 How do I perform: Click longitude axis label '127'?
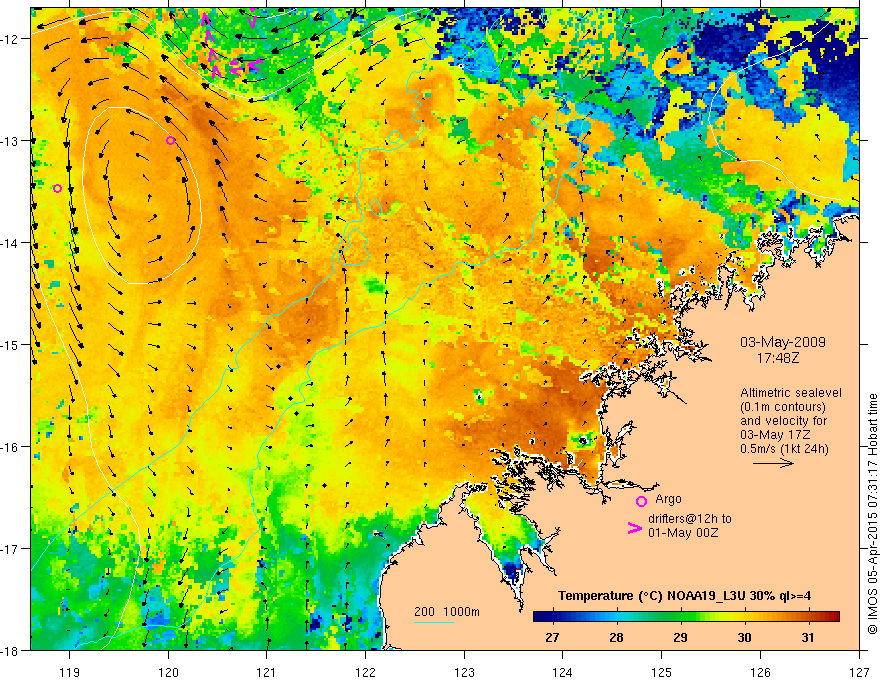tap(859, 672)
